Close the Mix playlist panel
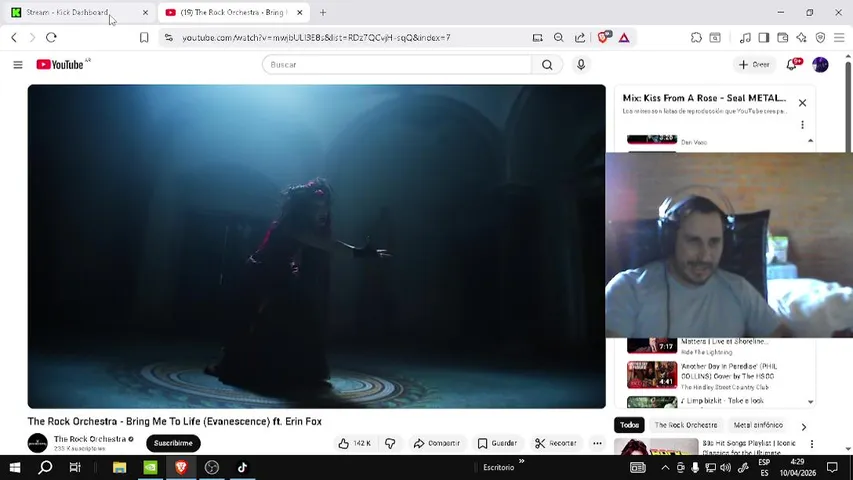The height and width of the screenshot is (480, 853). click(x=802, y=103)
